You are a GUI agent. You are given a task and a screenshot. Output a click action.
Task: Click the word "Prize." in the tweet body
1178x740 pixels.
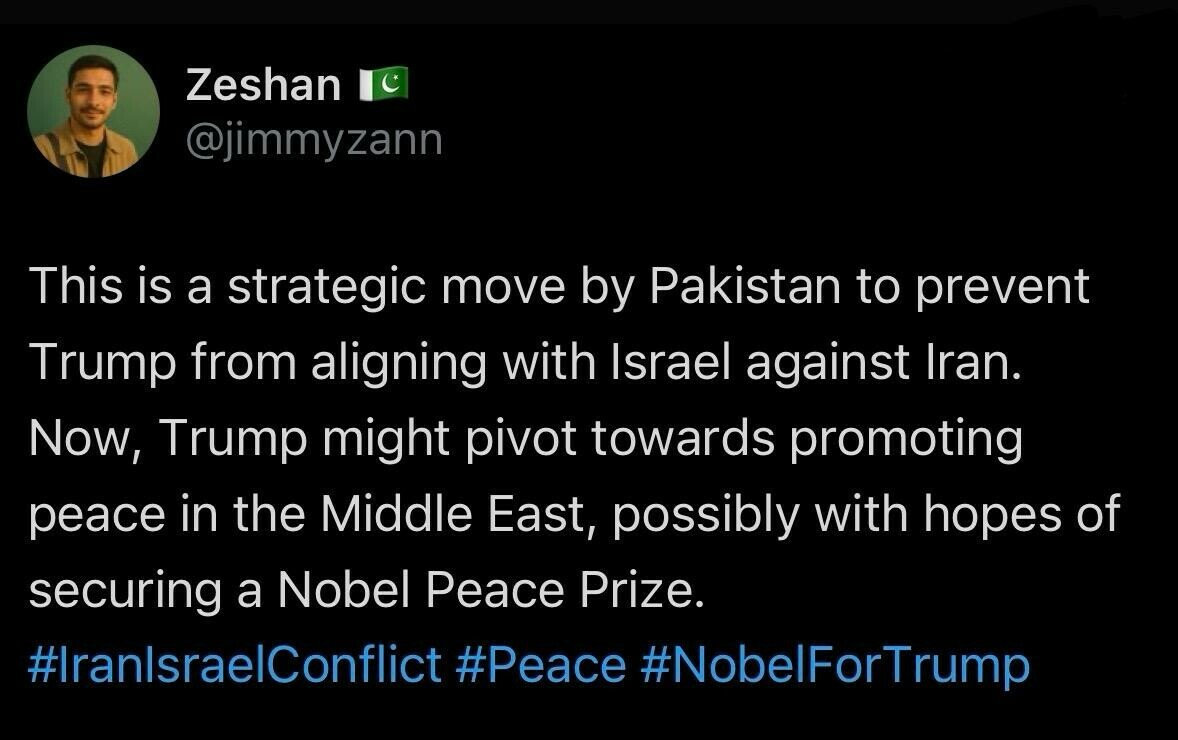click(642, 590)
